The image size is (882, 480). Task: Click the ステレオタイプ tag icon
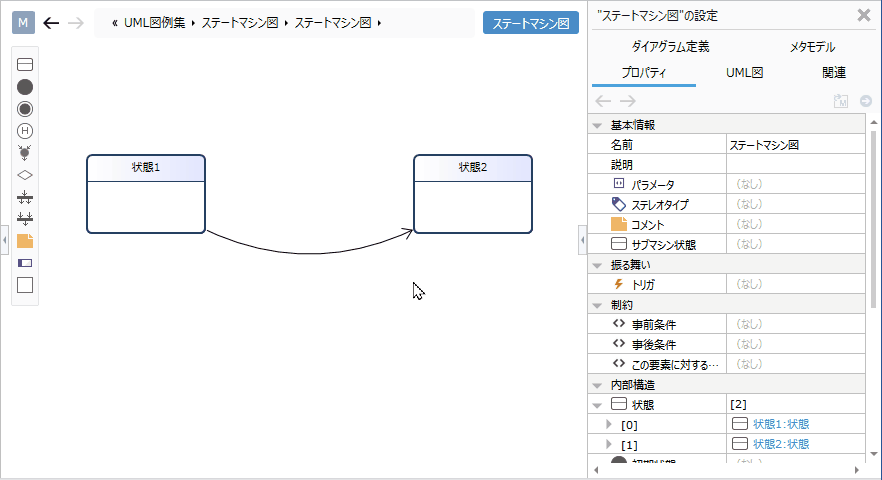point(619,204)
